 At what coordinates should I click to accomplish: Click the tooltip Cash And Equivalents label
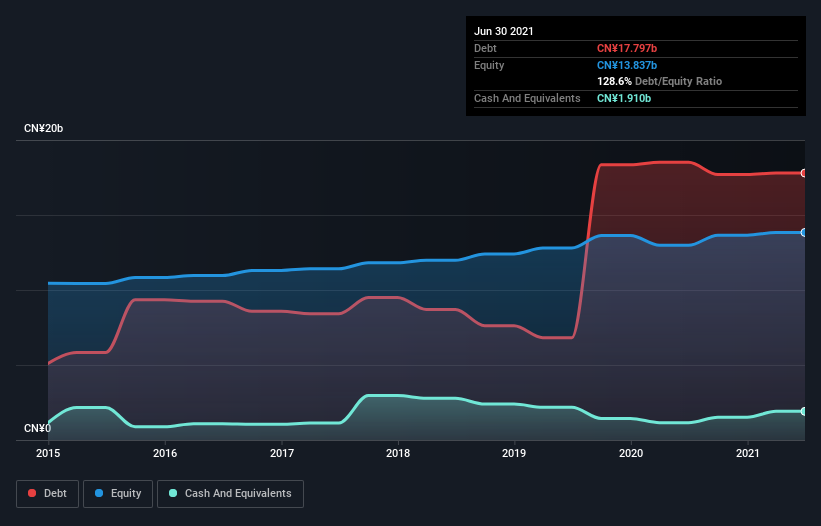[527, 98]
